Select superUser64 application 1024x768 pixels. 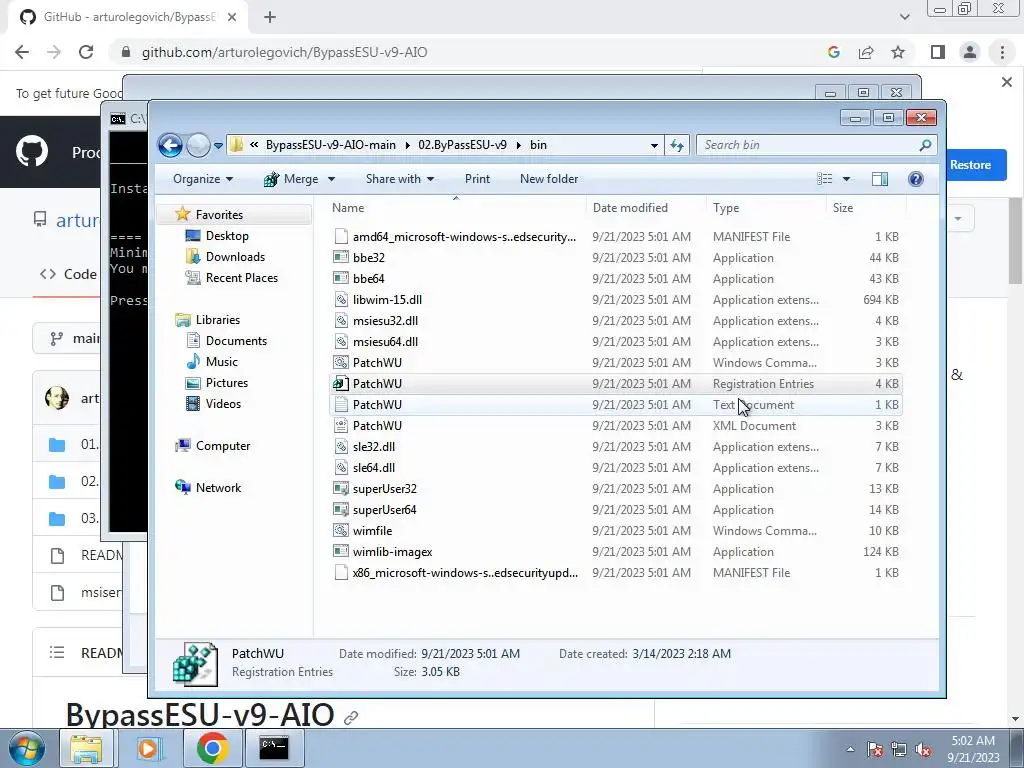(616, 509)
